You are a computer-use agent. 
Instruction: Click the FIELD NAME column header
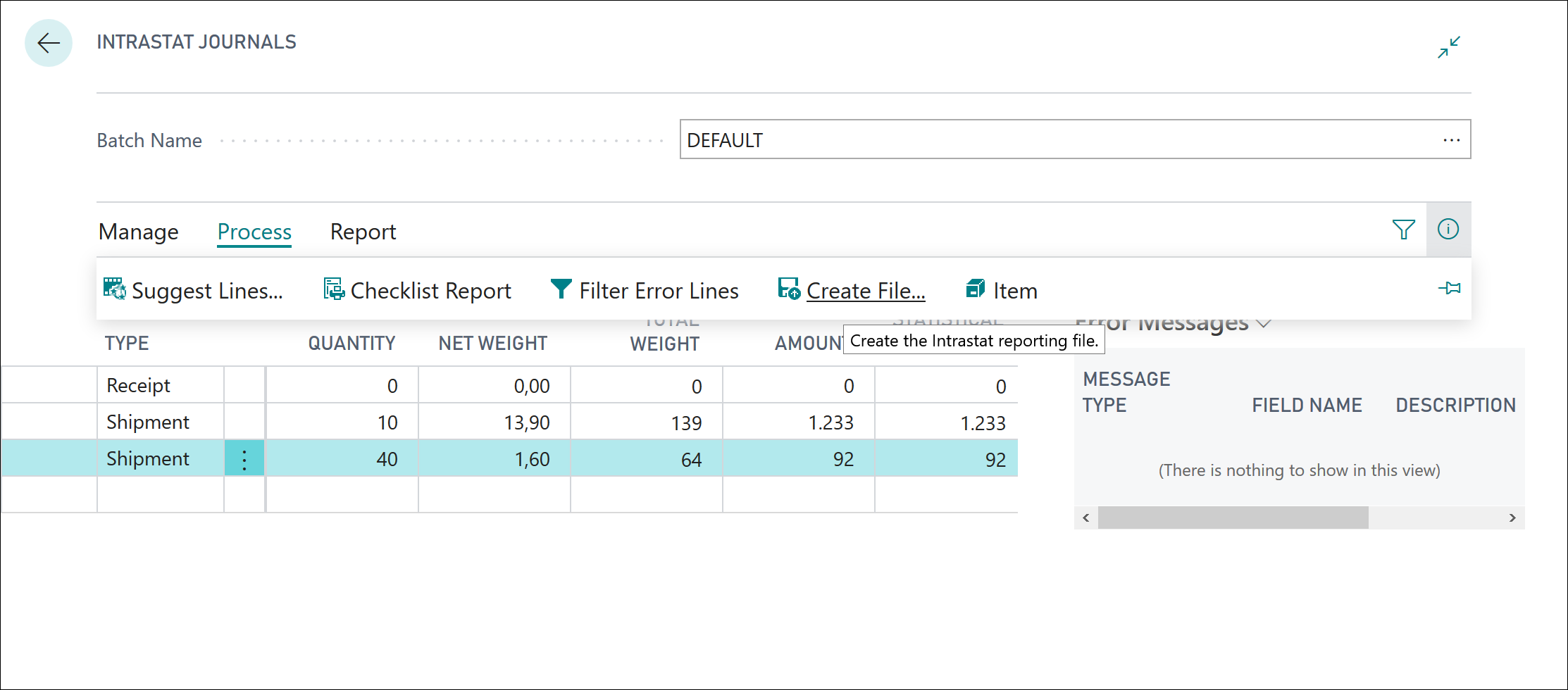1307,405
